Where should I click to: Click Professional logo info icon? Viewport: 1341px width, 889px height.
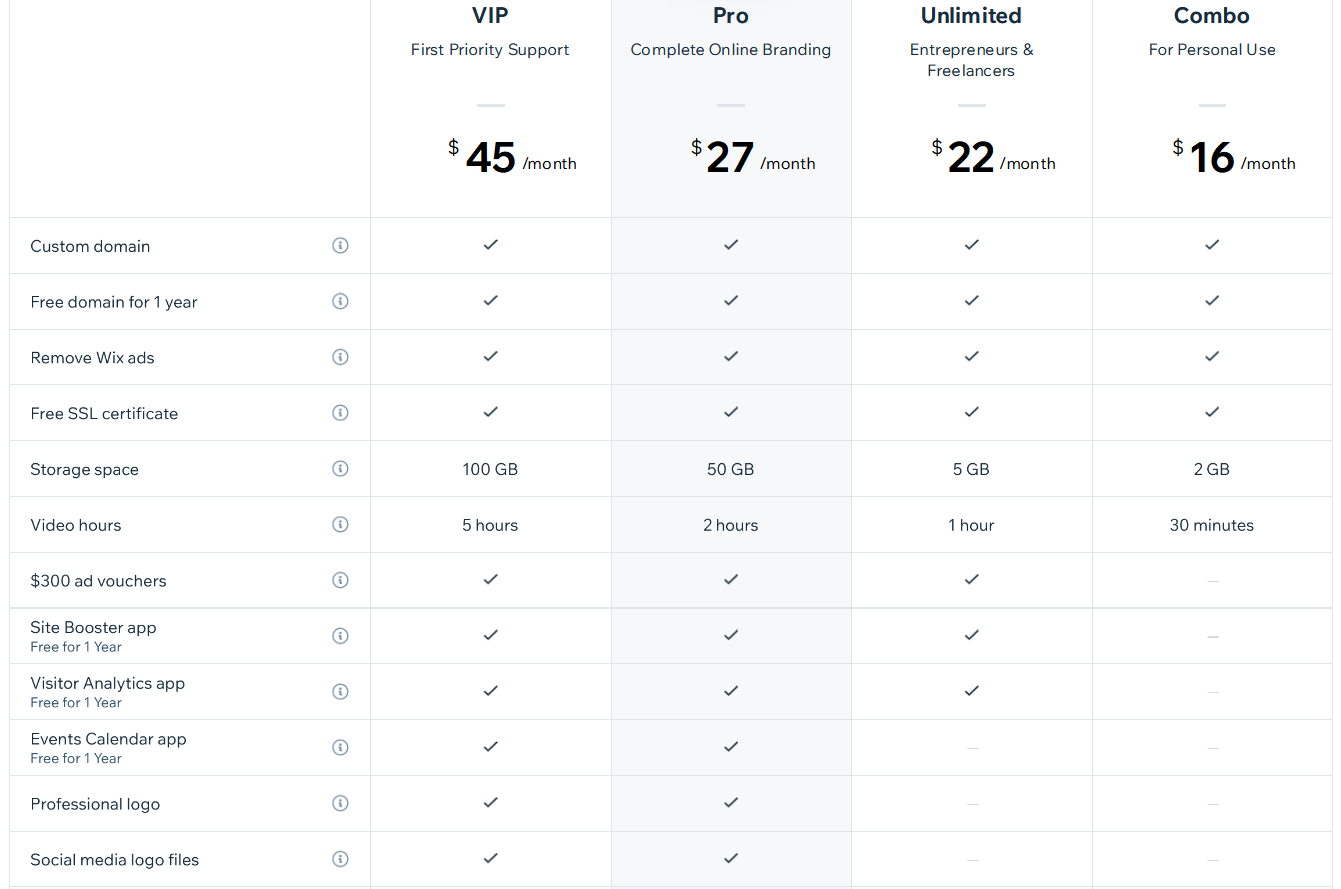pyautogui.click(x=340, y=803)
